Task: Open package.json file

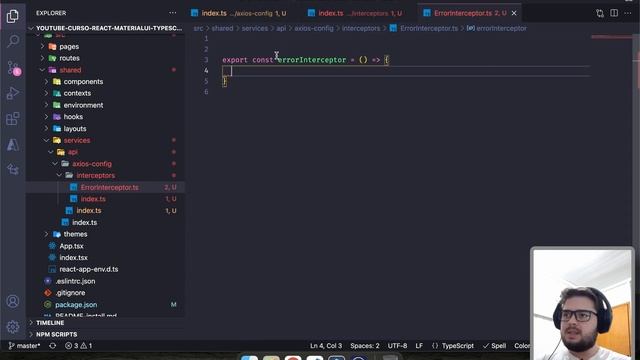Action: click(106, 305)
